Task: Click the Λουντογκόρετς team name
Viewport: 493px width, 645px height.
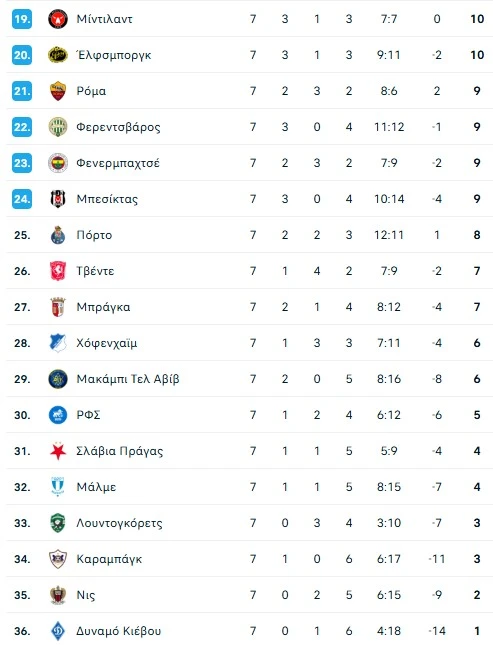Action: tap(119, 523)
